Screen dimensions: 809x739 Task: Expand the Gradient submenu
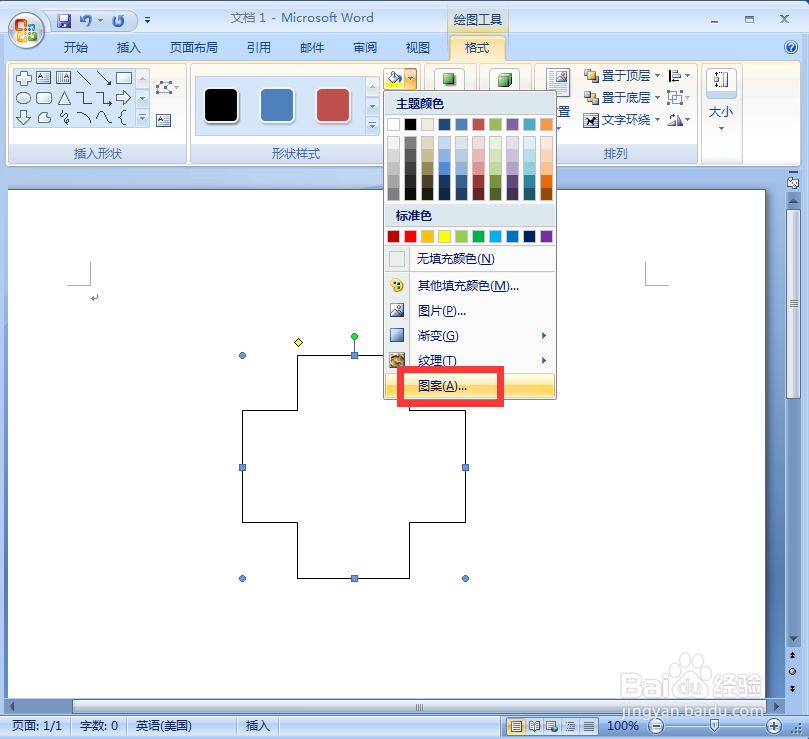coord(470,336)
